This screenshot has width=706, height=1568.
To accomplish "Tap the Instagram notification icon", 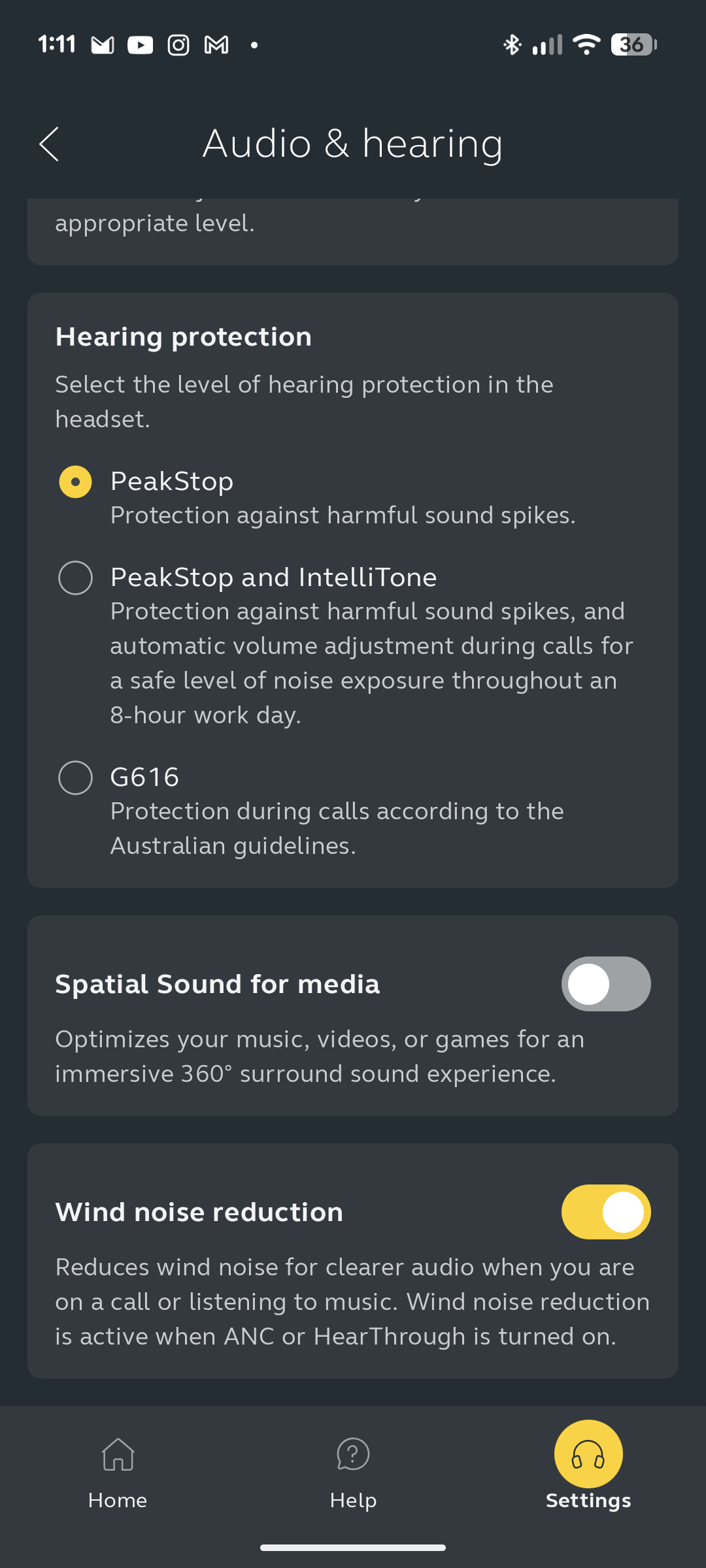I will pos(178,44).
